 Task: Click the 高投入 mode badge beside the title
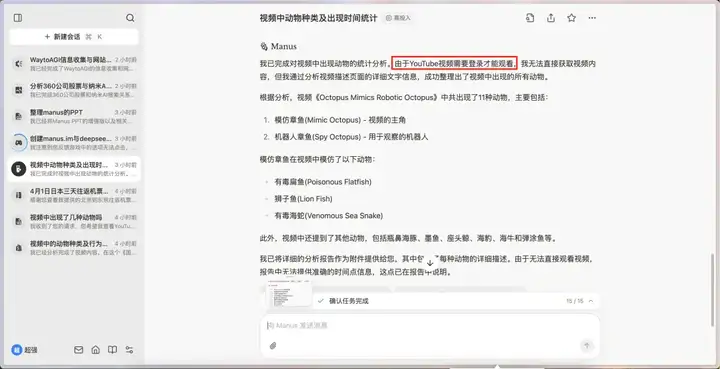[398, 18]
